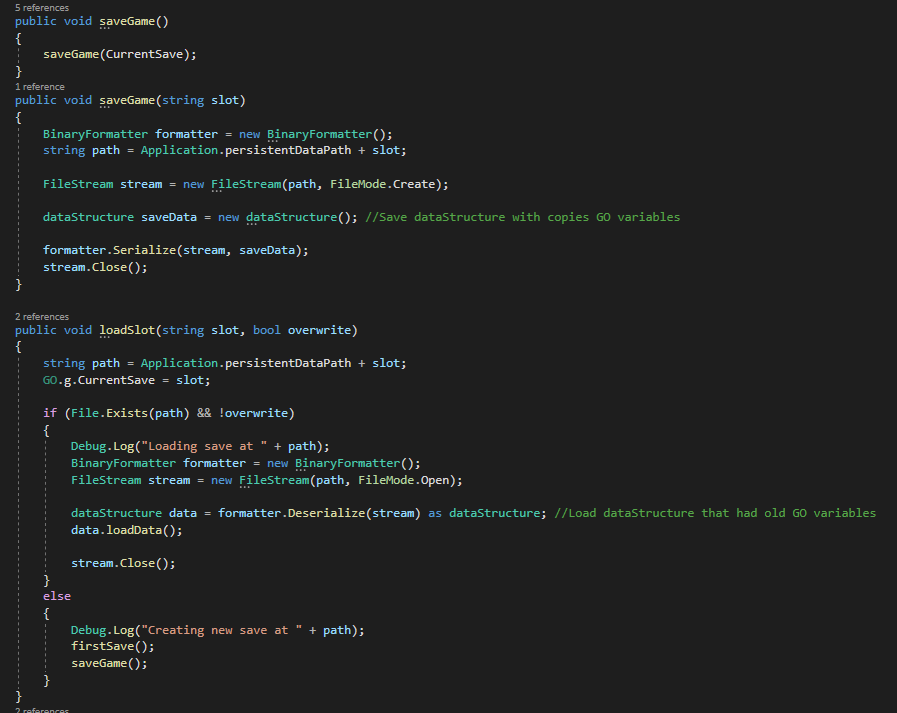This screenshot has width=897, height=713.
Task: Click the "Creating new save at " string literal
Action: point(222,631)
